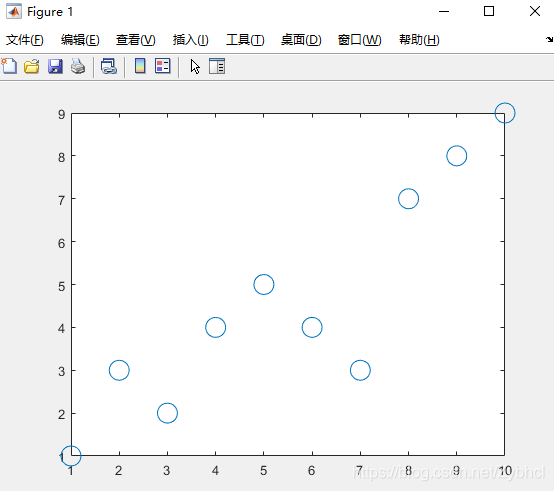Click the x-axis tick label 2
The image size is (554, 491).
(x=119, y=471)
